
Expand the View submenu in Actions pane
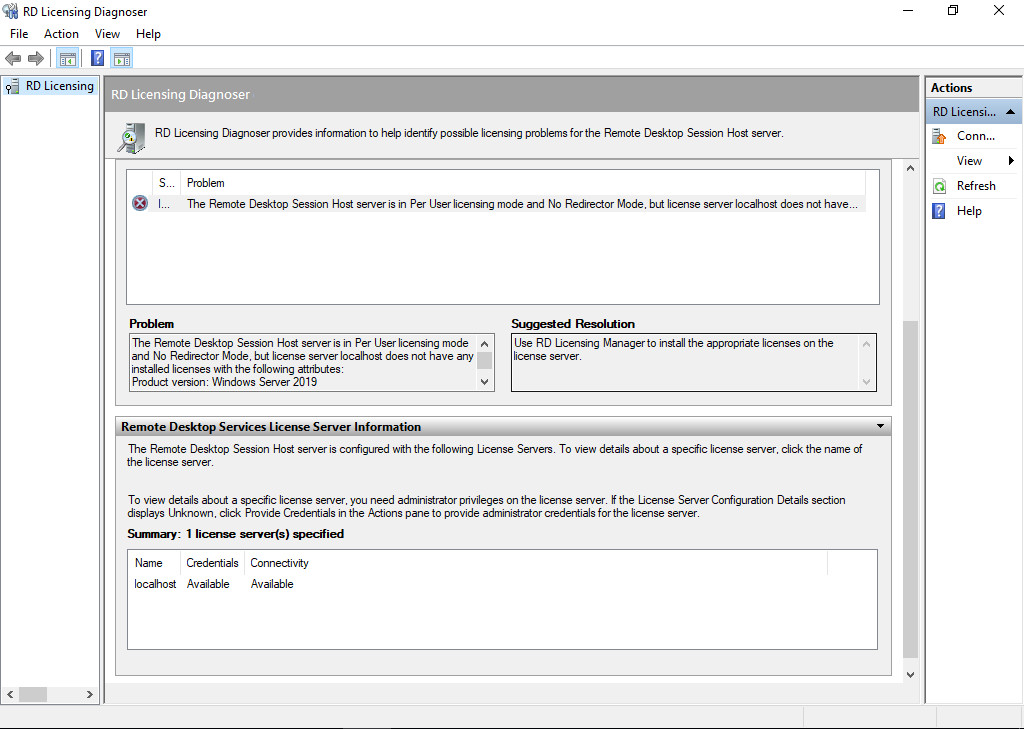[x=1011, y=161]
